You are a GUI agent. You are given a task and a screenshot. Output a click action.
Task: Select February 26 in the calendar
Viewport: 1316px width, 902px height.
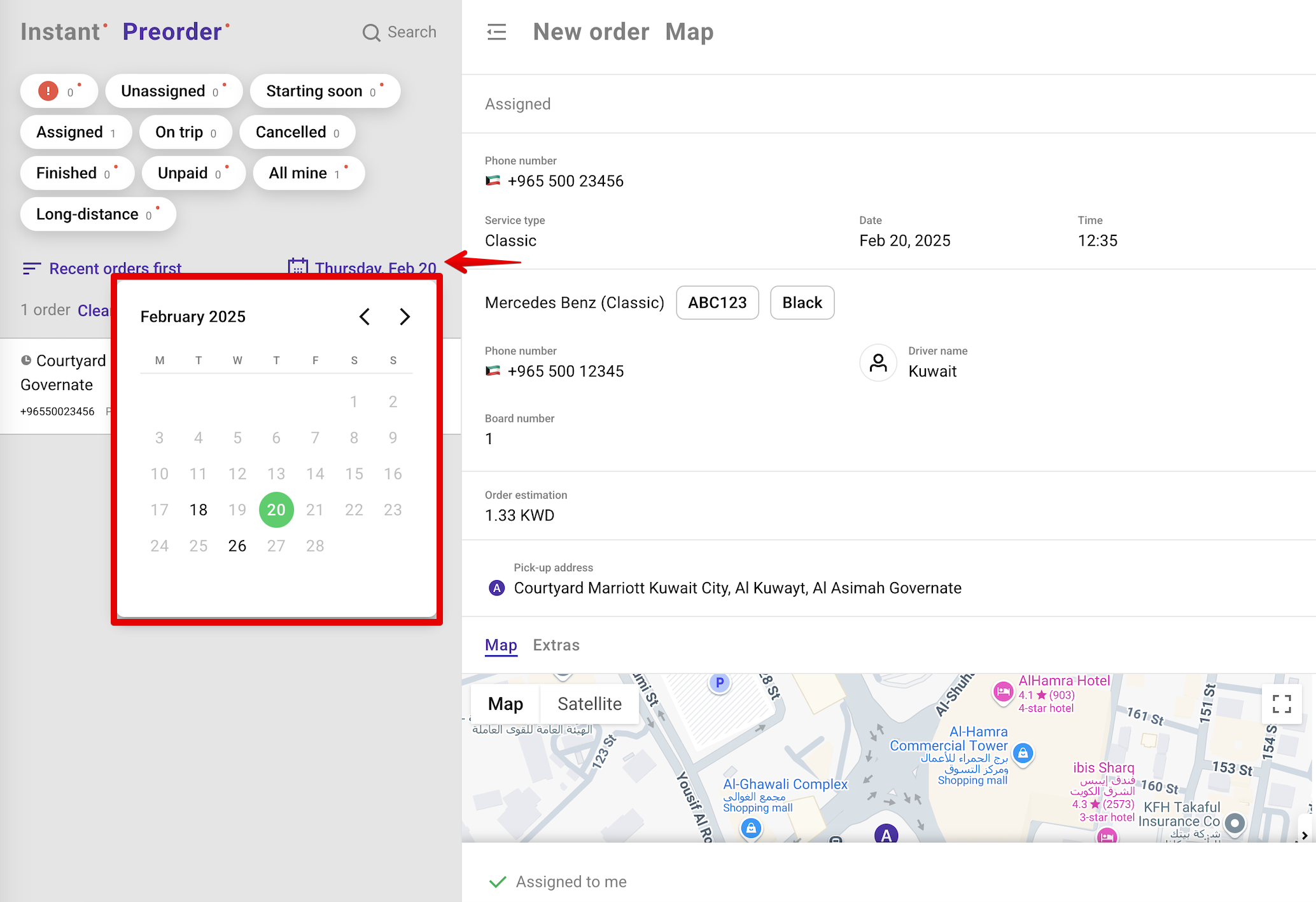click(x=237, y=546)
